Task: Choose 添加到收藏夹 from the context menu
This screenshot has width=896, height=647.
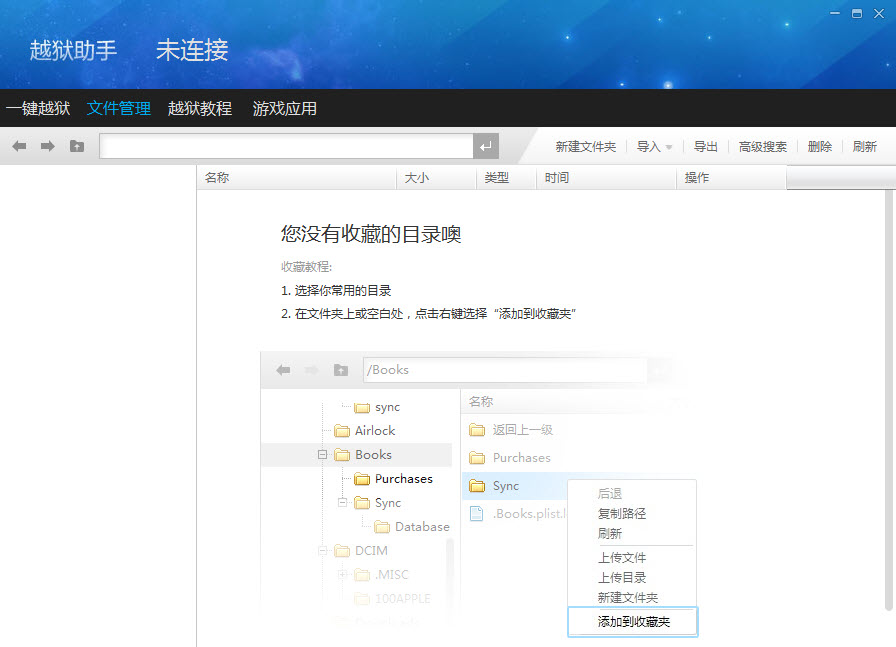Action: click(x=632, y=621)
